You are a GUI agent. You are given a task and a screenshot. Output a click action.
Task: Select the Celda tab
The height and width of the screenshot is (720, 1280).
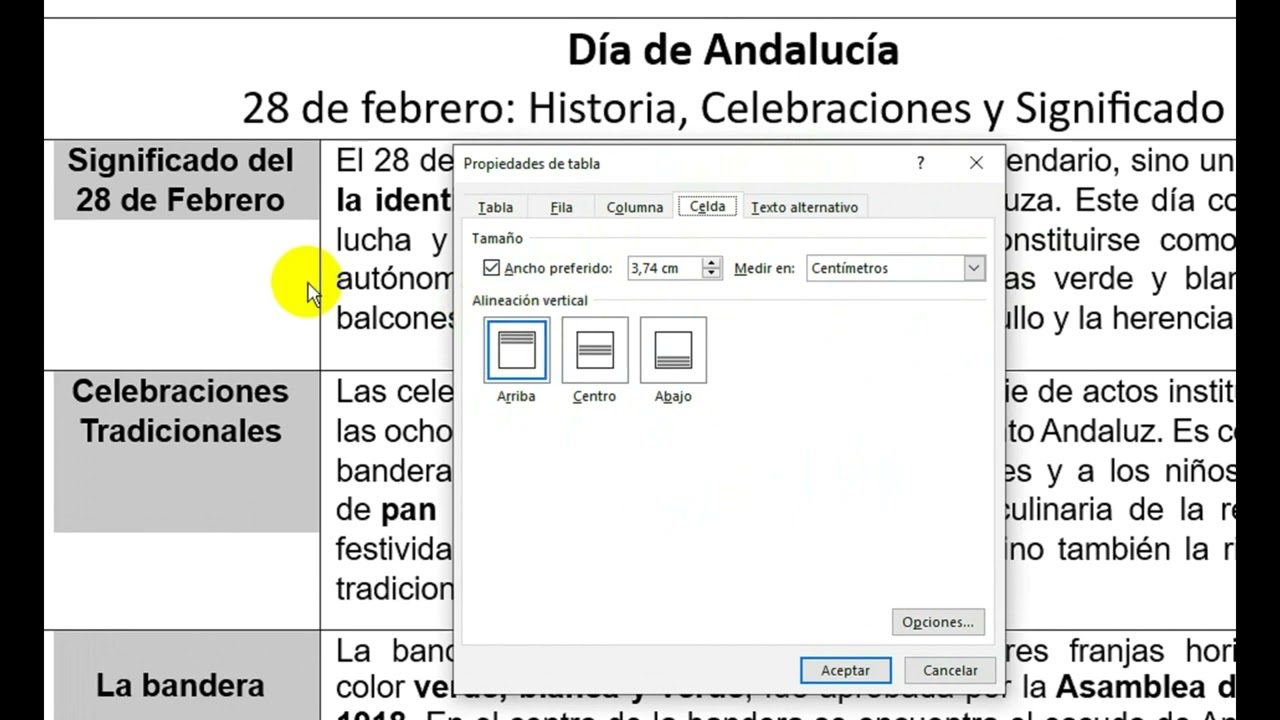707,206
